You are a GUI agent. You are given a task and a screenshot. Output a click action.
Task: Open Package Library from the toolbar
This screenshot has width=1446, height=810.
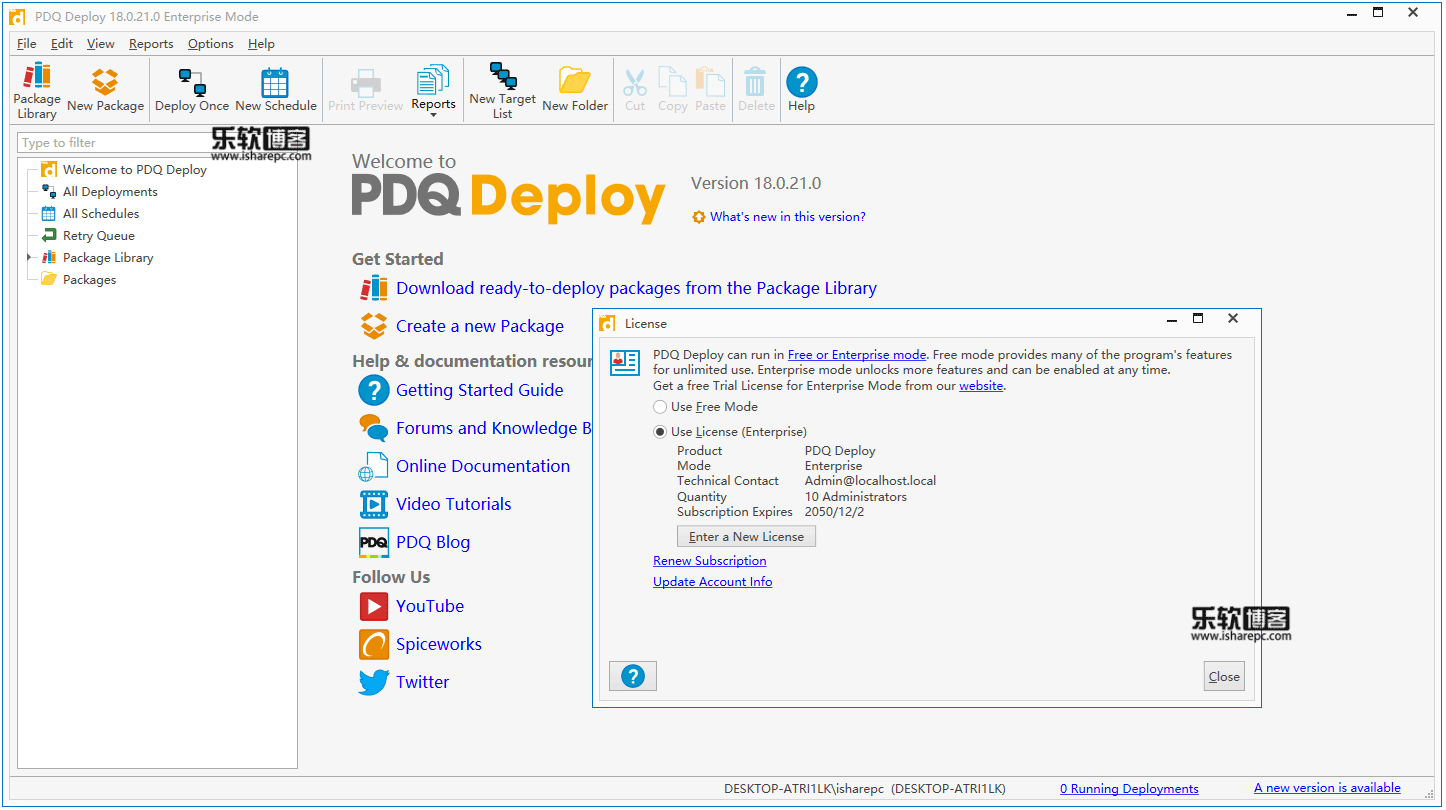click(x=37, y=90)
